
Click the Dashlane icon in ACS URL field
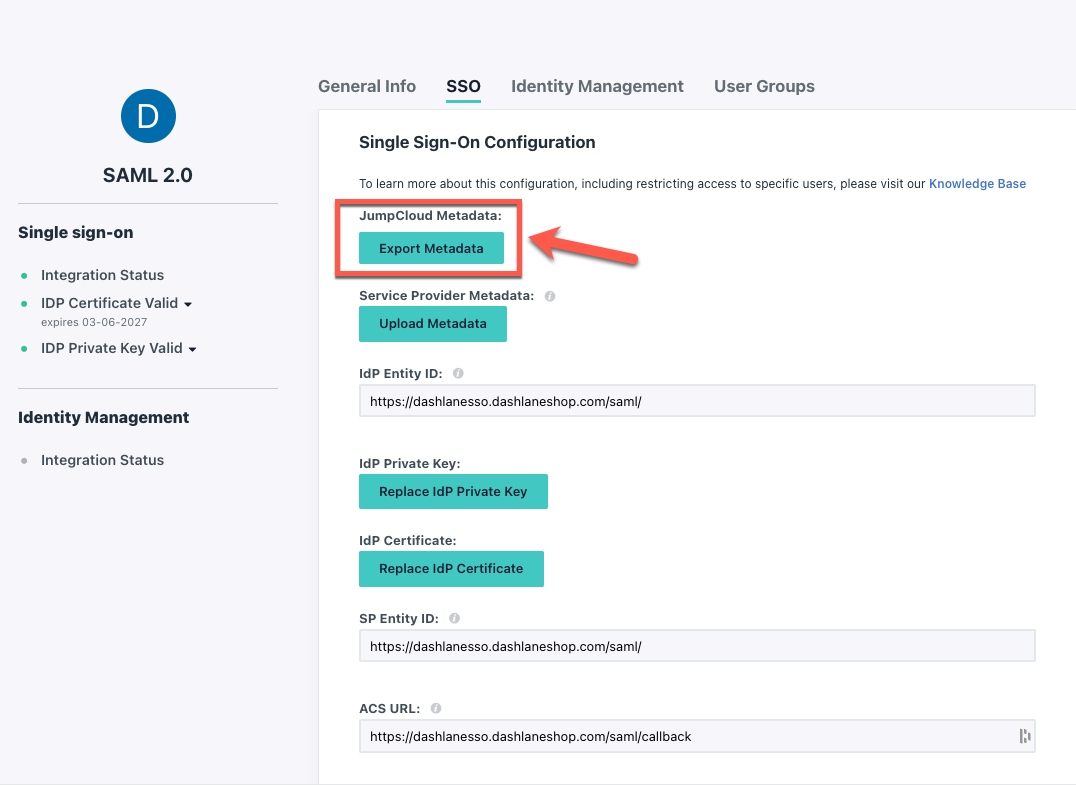[x=1025, y=736]
